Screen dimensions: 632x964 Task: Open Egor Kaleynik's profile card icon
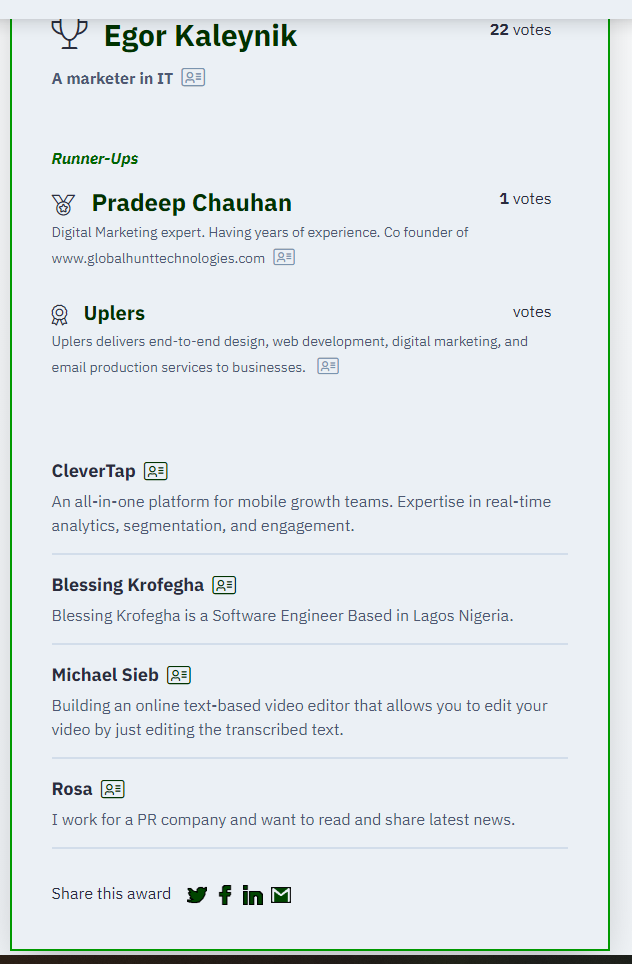(x=193, y=77)
